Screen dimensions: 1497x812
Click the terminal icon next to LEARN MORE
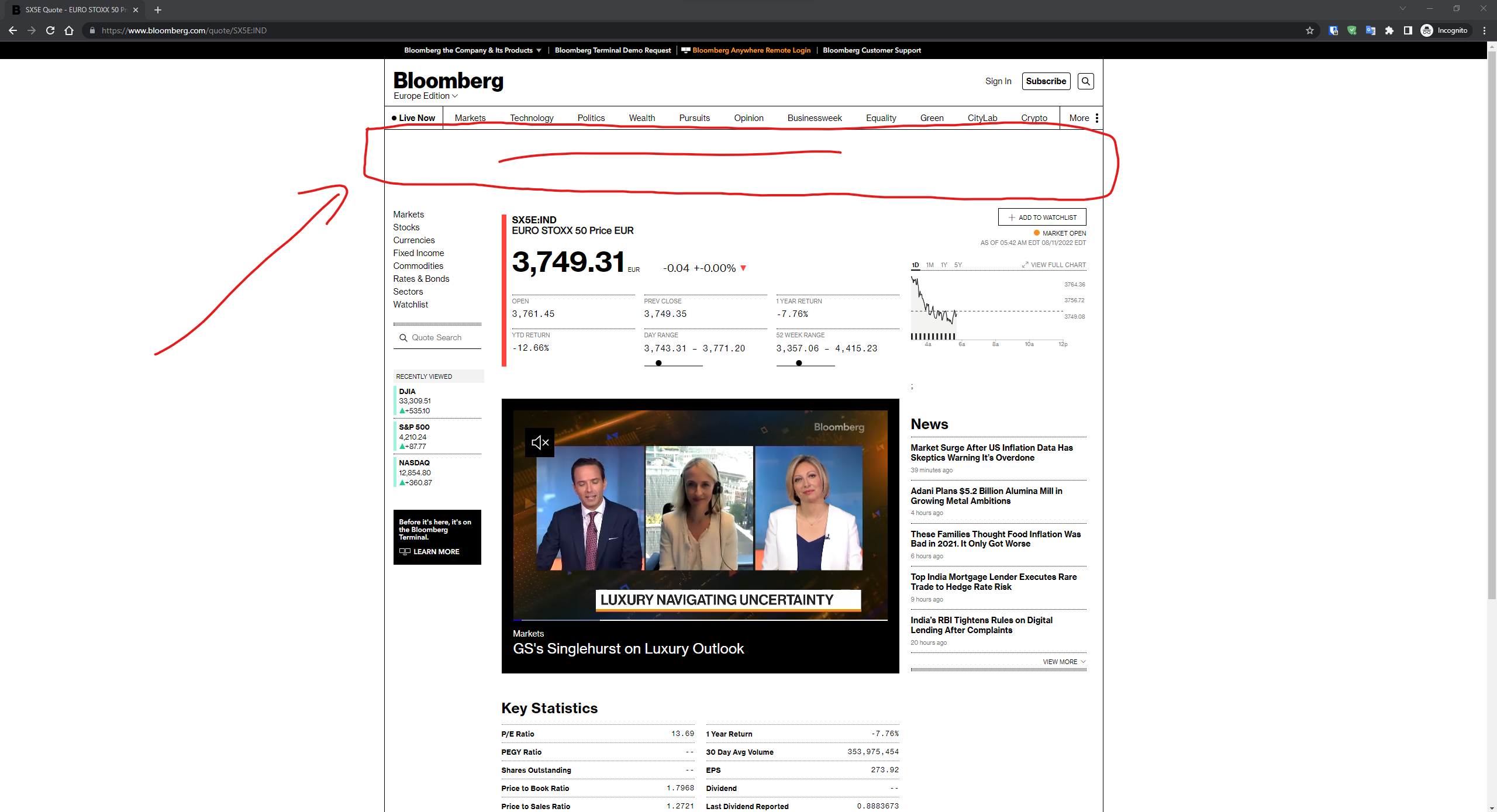click(405, 551)
